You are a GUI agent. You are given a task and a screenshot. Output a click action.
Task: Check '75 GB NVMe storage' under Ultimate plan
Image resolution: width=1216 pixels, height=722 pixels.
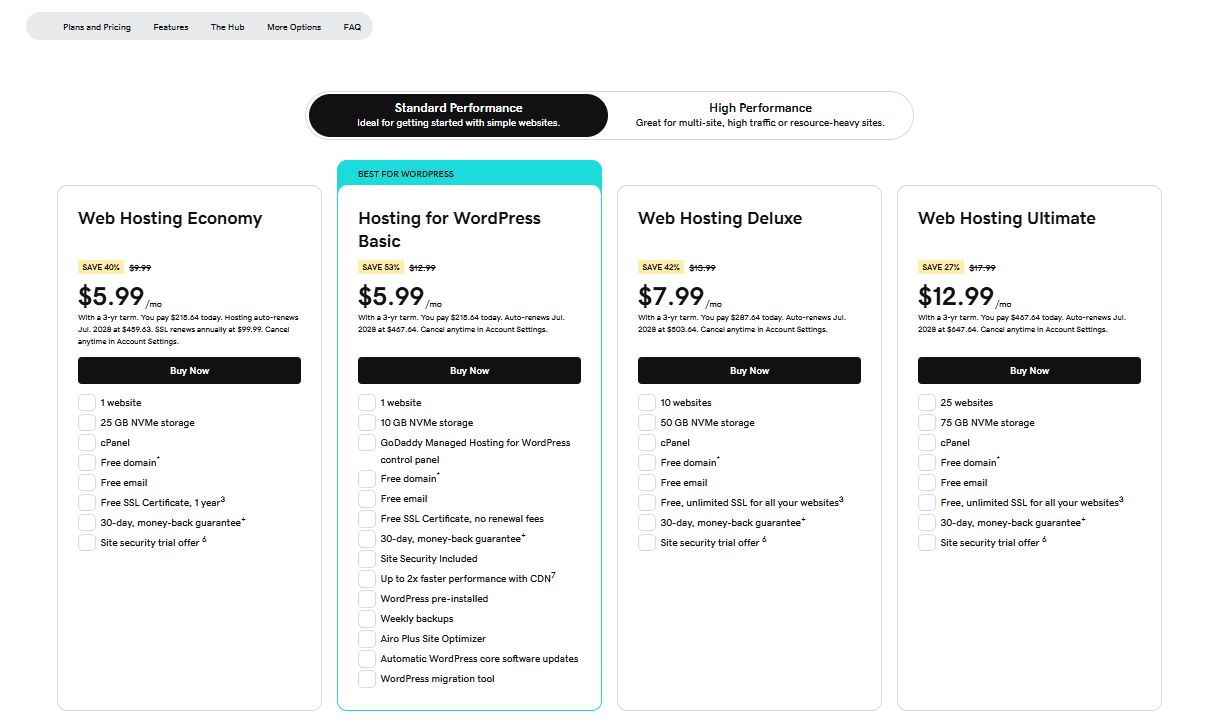click(x=926, y=422)
